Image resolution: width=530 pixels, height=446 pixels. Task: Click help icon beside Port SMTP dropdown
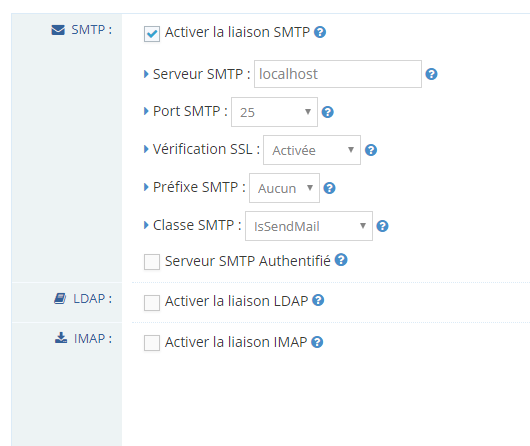point(328,112)
